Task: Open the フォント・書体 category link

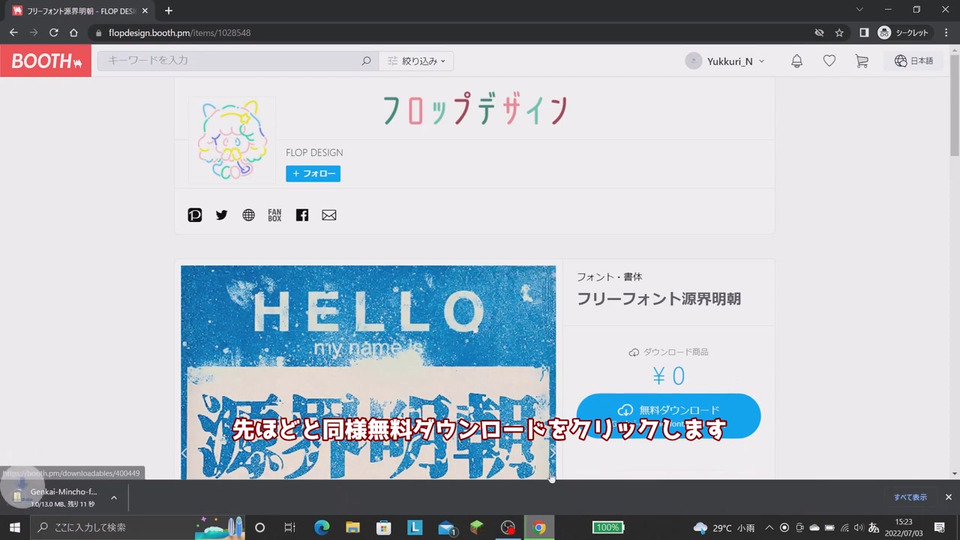Action: tap(609, 277)
